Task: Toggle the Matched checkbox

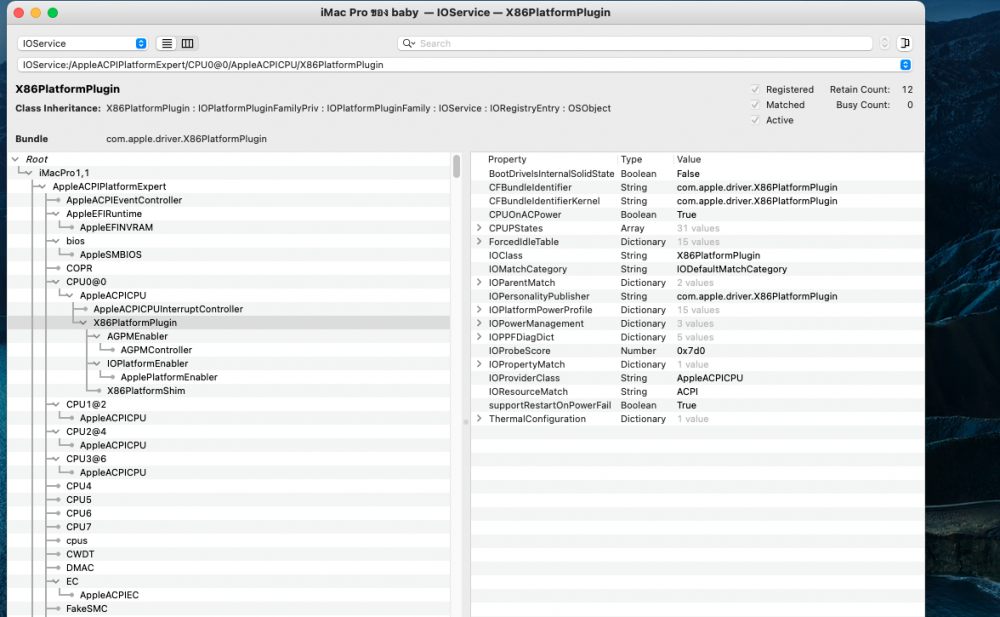Action: [x=755, y=105]
